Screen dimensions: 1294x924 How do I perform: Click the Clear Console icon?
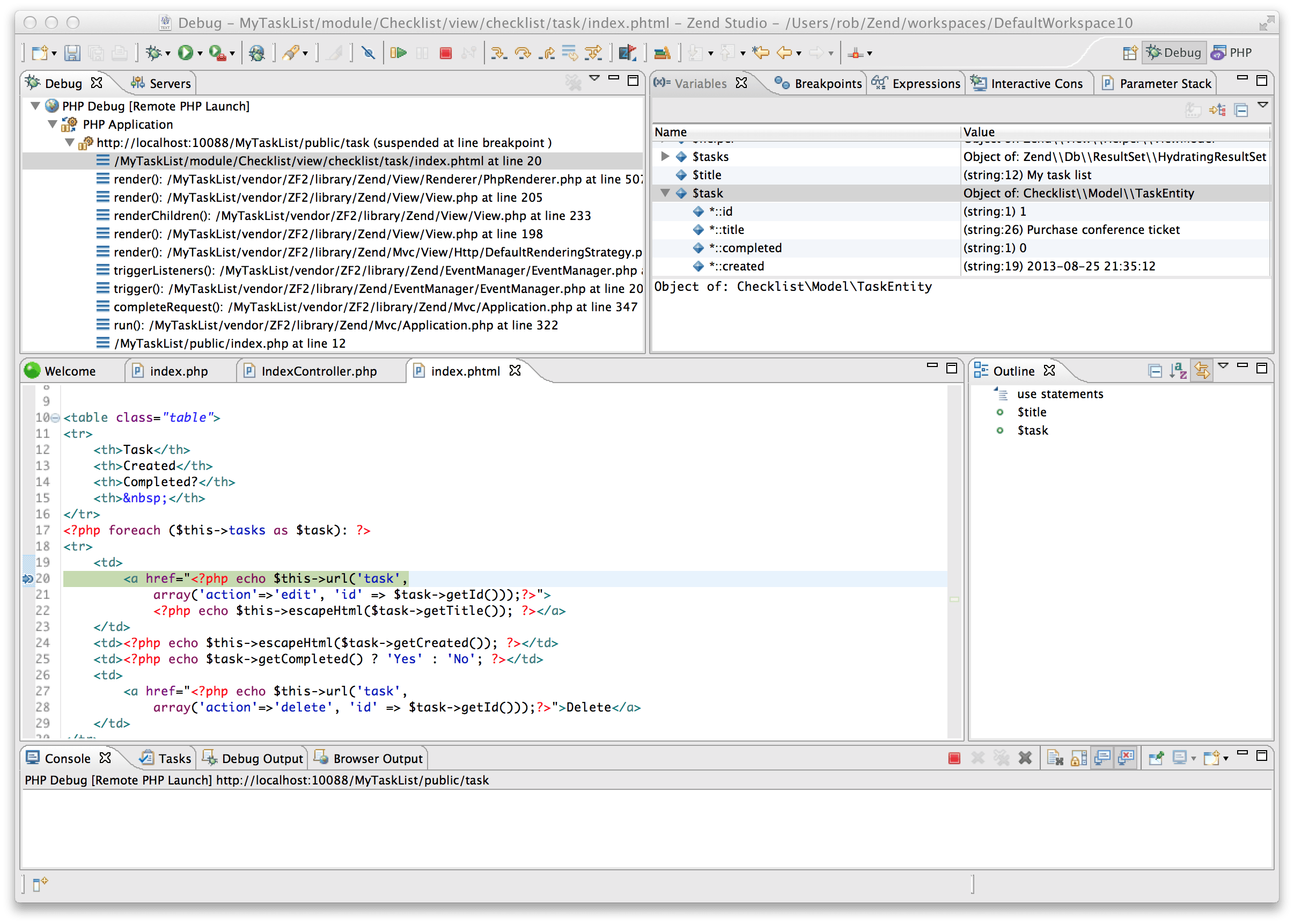pyautogui.click(x=1055, y=758)
